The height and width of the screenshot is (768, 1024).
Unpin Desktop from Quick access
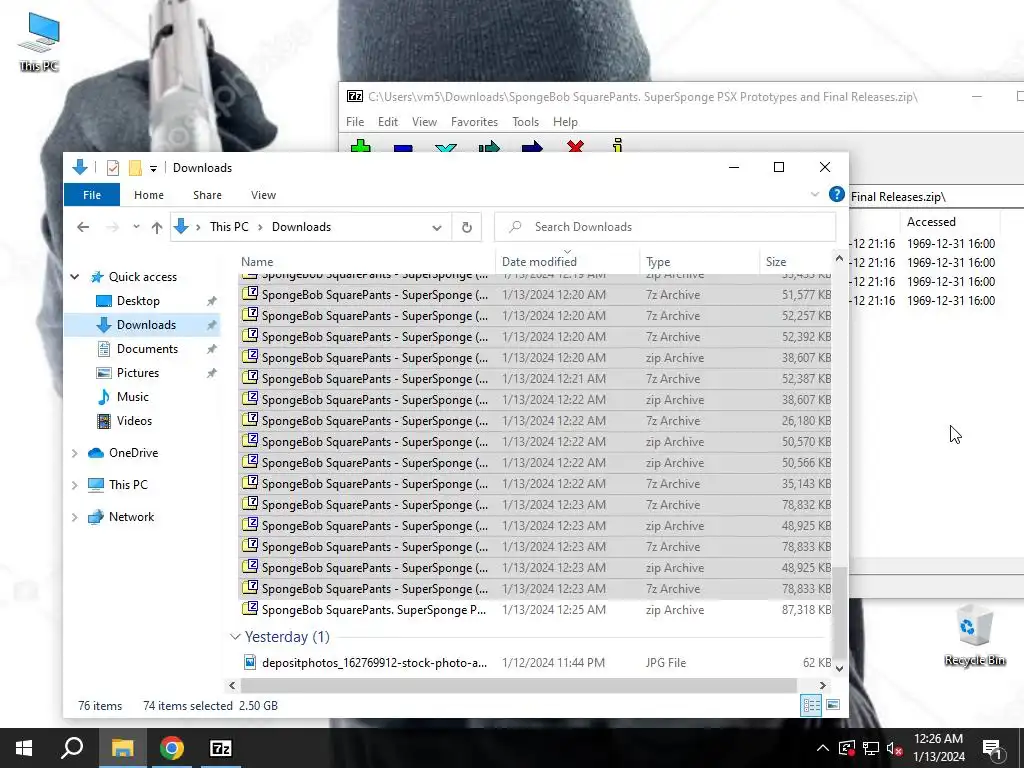click(212, 301)
